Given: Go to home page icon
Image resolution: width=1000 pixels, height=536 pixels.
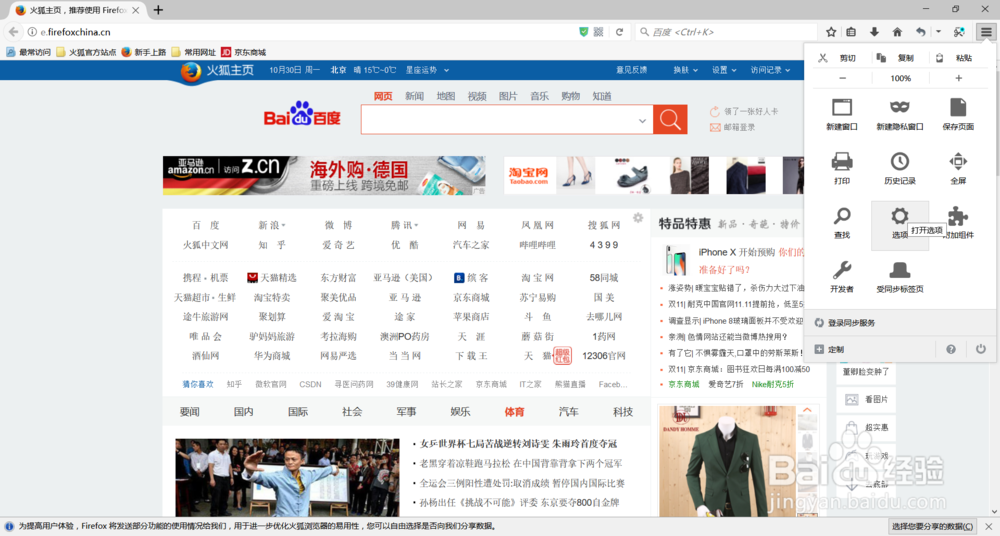Looking at the screenshot, I should point(897,32).
